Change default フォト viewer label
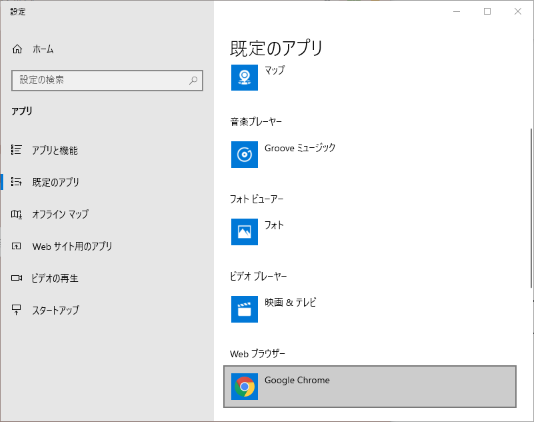This screenshot has height=424, width=534. pos(274,225)
